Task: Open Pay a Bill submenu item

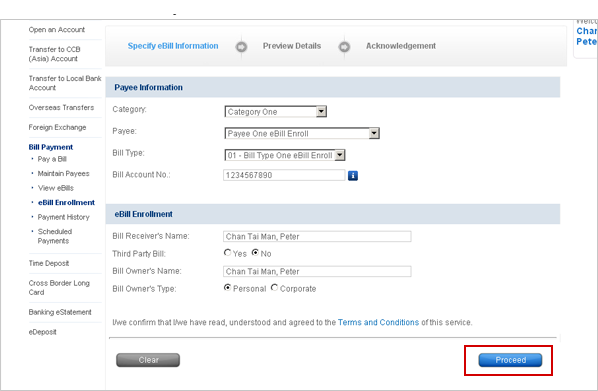Action: [52, 159]
